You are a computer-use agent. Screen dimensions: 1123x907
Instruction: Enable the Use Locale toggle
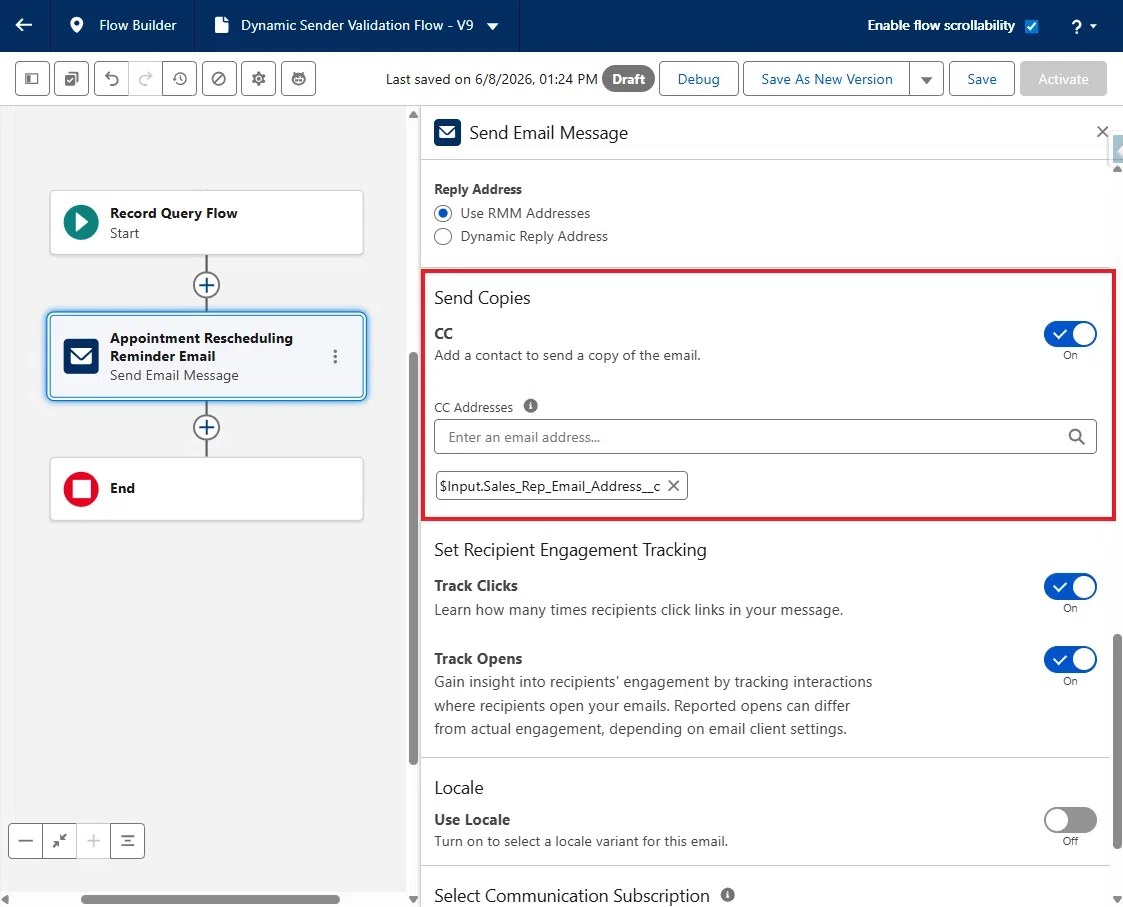click(x=1070, y=820)
